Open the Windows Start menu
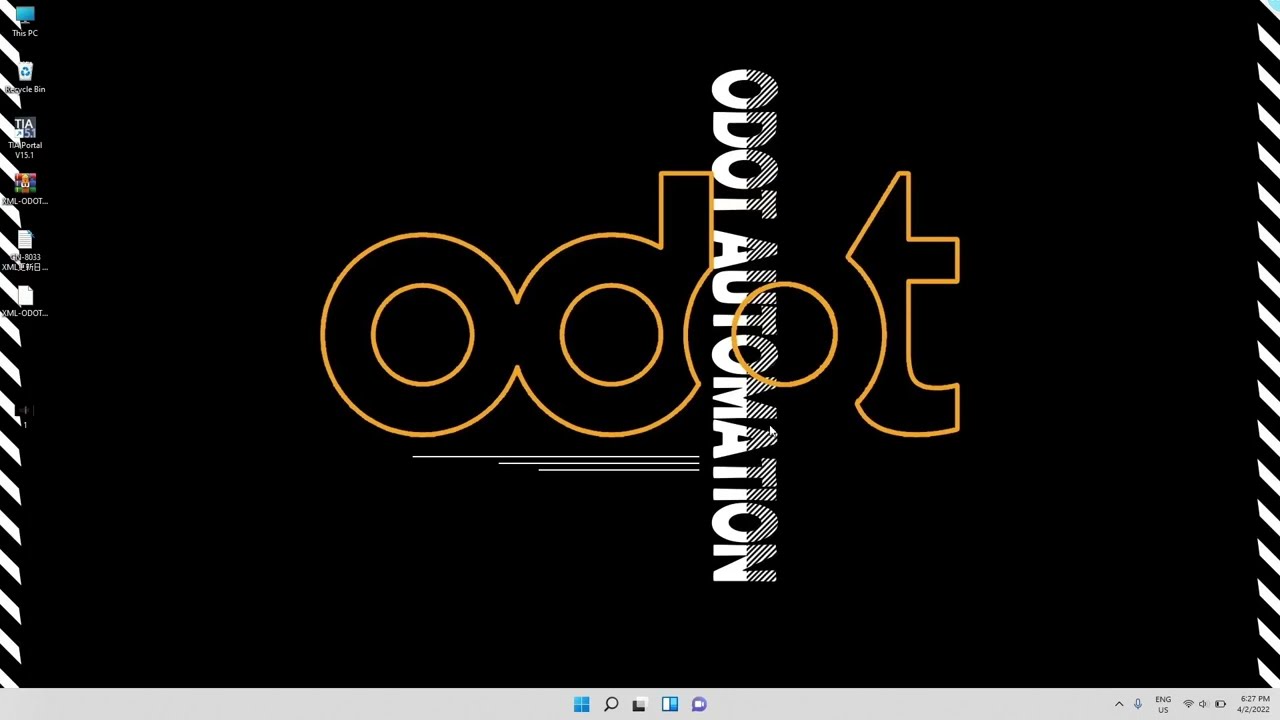1280x720 pixels. click(x=582, y=704)
